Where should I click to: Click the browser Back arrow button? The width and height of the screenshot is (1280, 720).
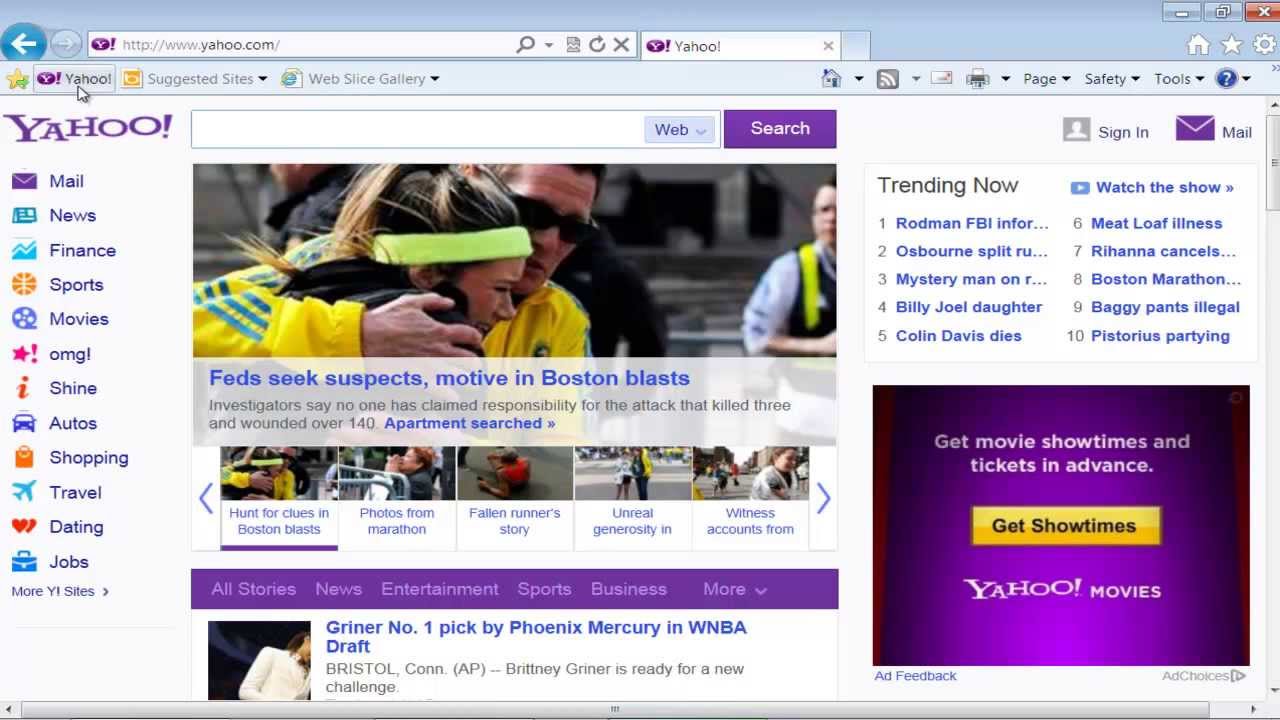pos(24,43)
